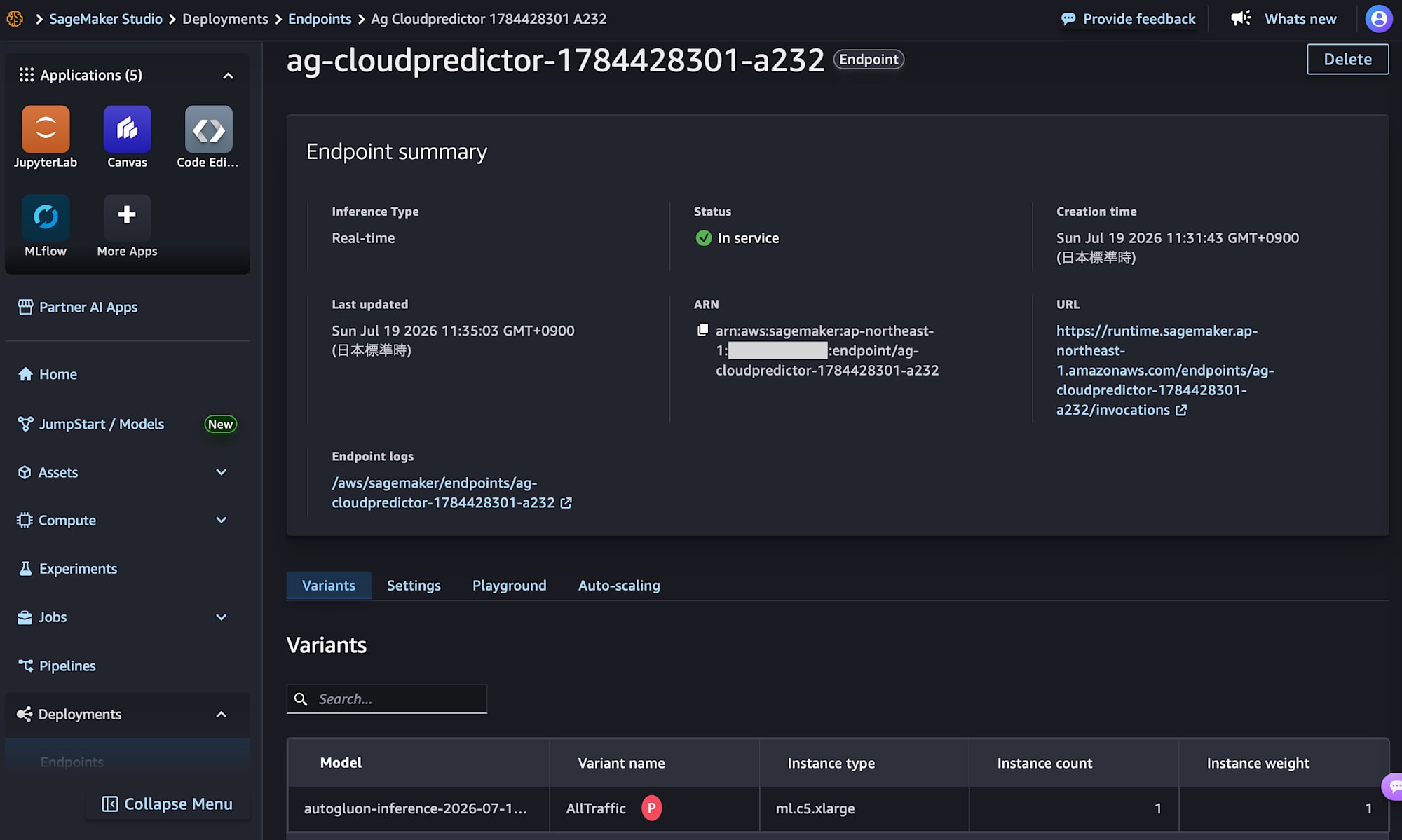1402x840 pixels.
Task: Click the SageMaker logo icon in header
Action: click(x=15, y=19)
